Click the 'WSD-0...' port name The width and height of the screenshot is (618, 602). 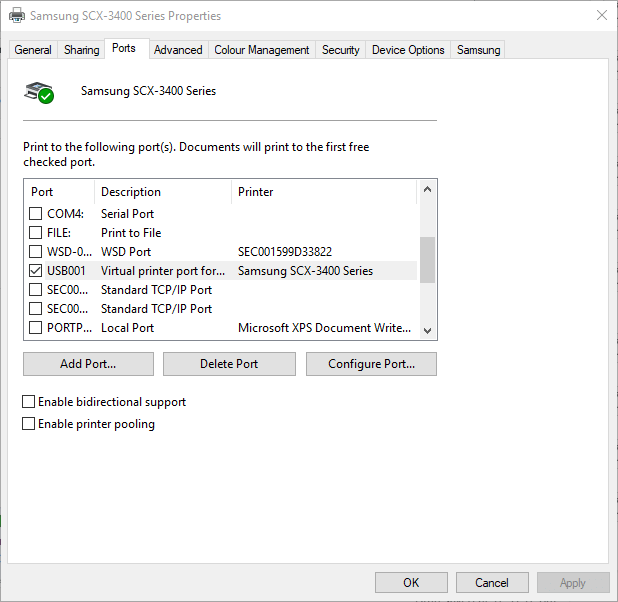pyautogui.click(x=69, y=252)
